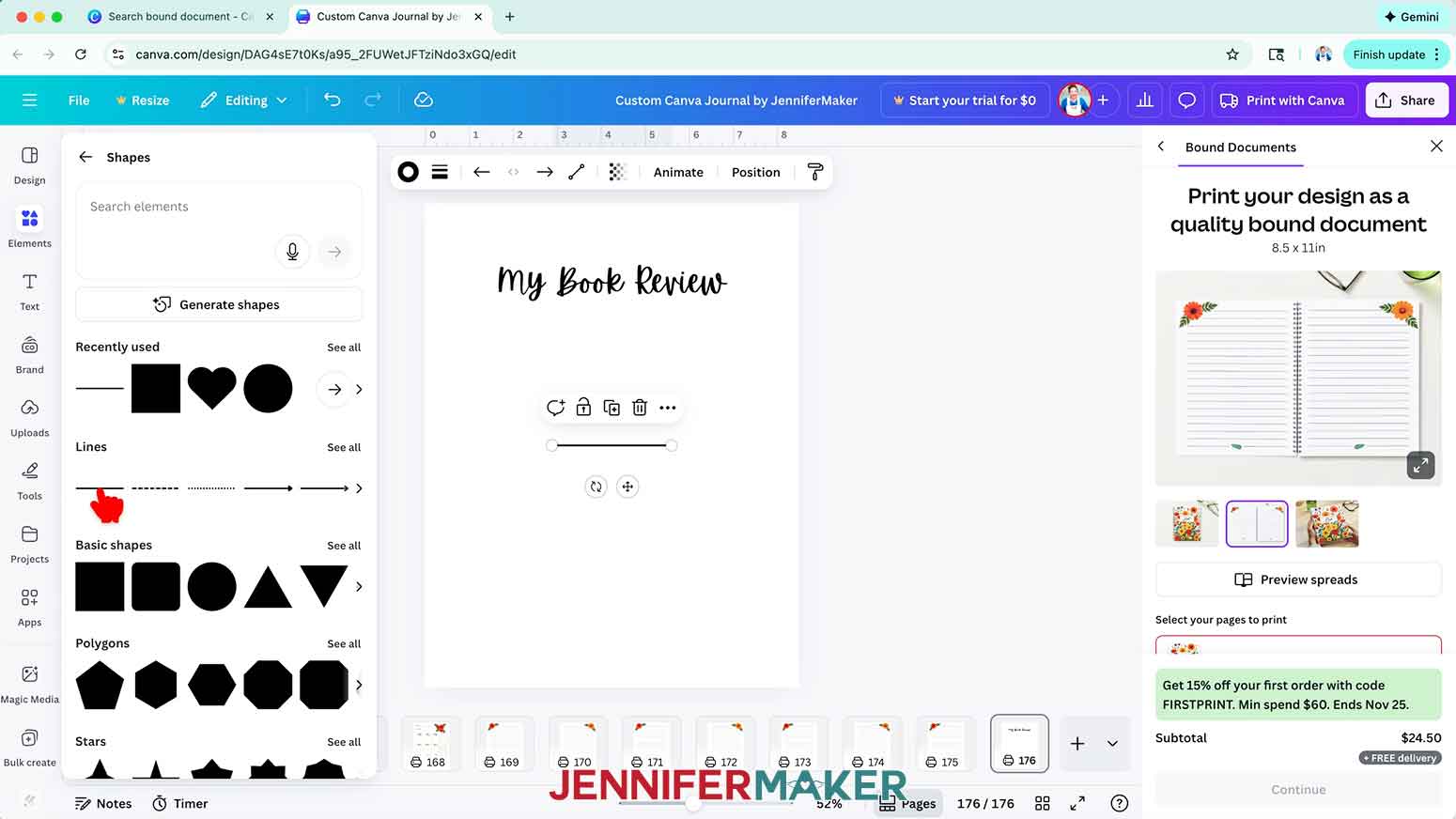This screenshot has height=819, width=1456.
Task: Open the Design sidebar panel
Action: coord(29,164)
